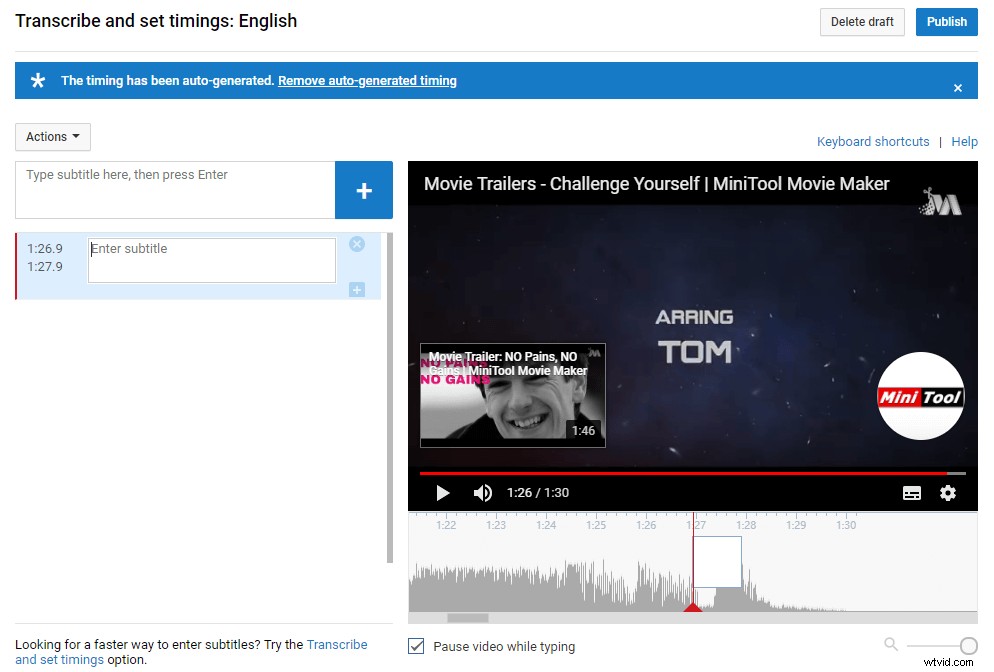Click the asterisk icon in the blue banner
Image resolution: width=994 pixels, height=672 pixels.
coord(37,80)
